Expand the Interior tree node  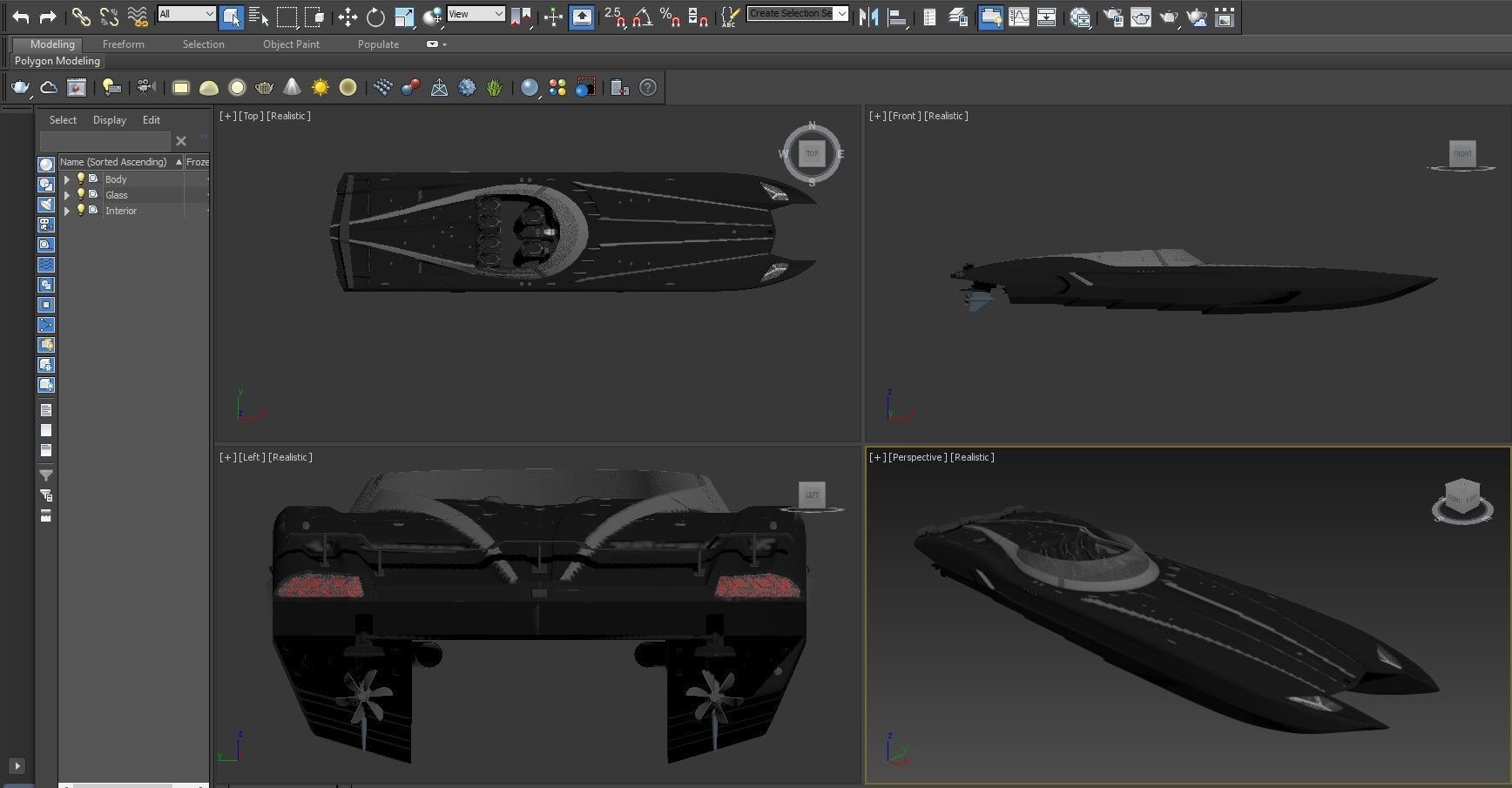67,211
